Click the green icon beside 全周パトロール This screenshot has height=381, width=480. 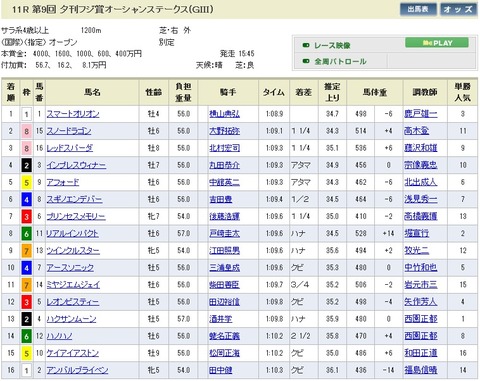[306, 61]
